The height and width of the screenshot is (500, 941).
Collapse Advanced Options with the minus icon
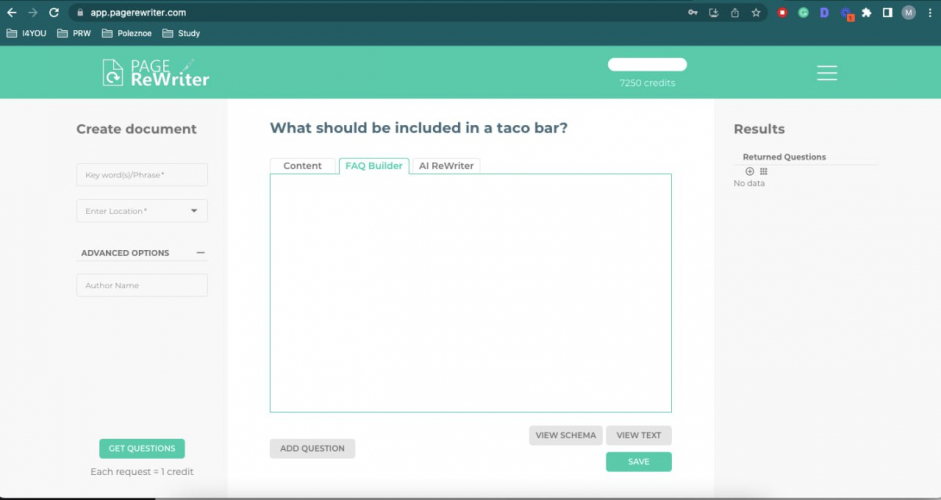tap(200, 253)
